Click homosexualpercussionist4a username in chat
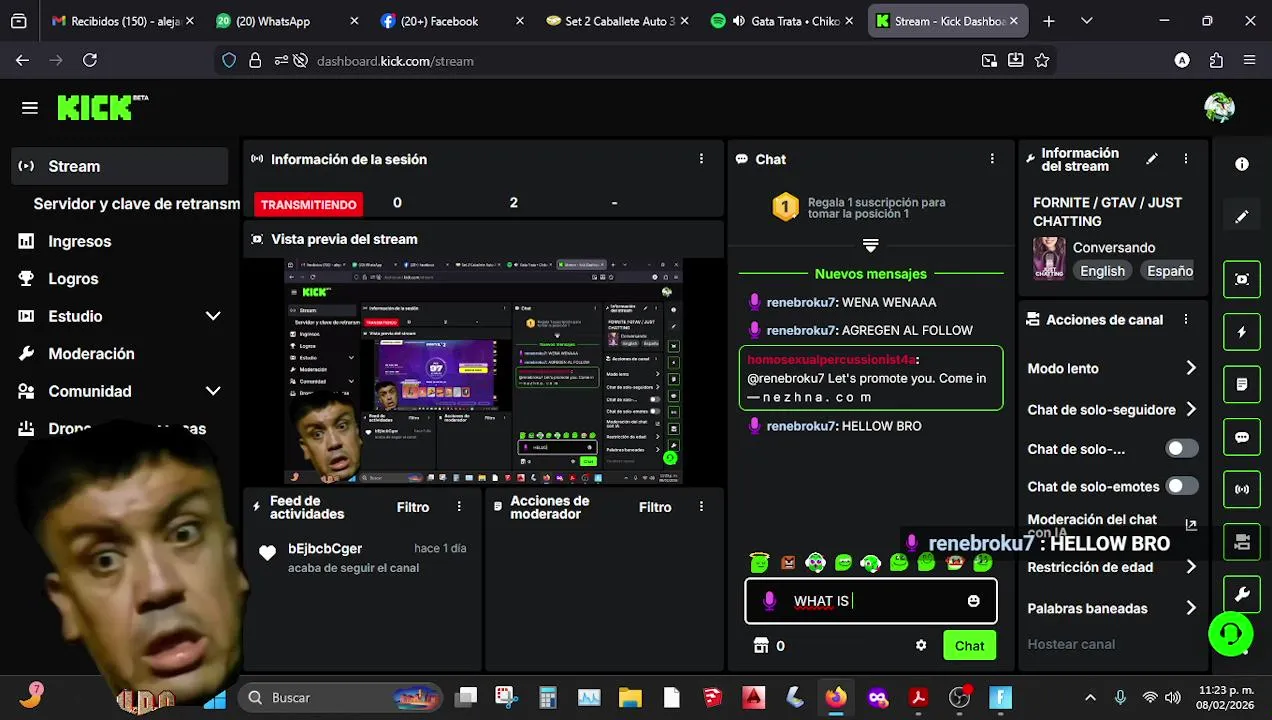Image resolution: width=1272 pixels, height=720 pixels. 831,359
